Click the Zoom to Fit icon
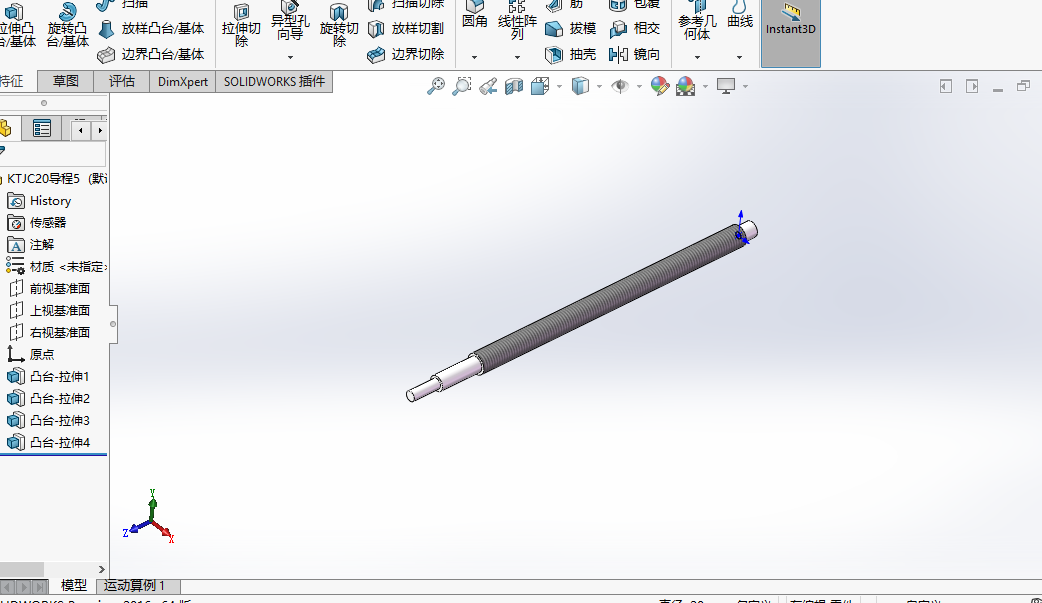Image resolution: width=1042 pixels, height=603 pixels. tap(435, 86)
